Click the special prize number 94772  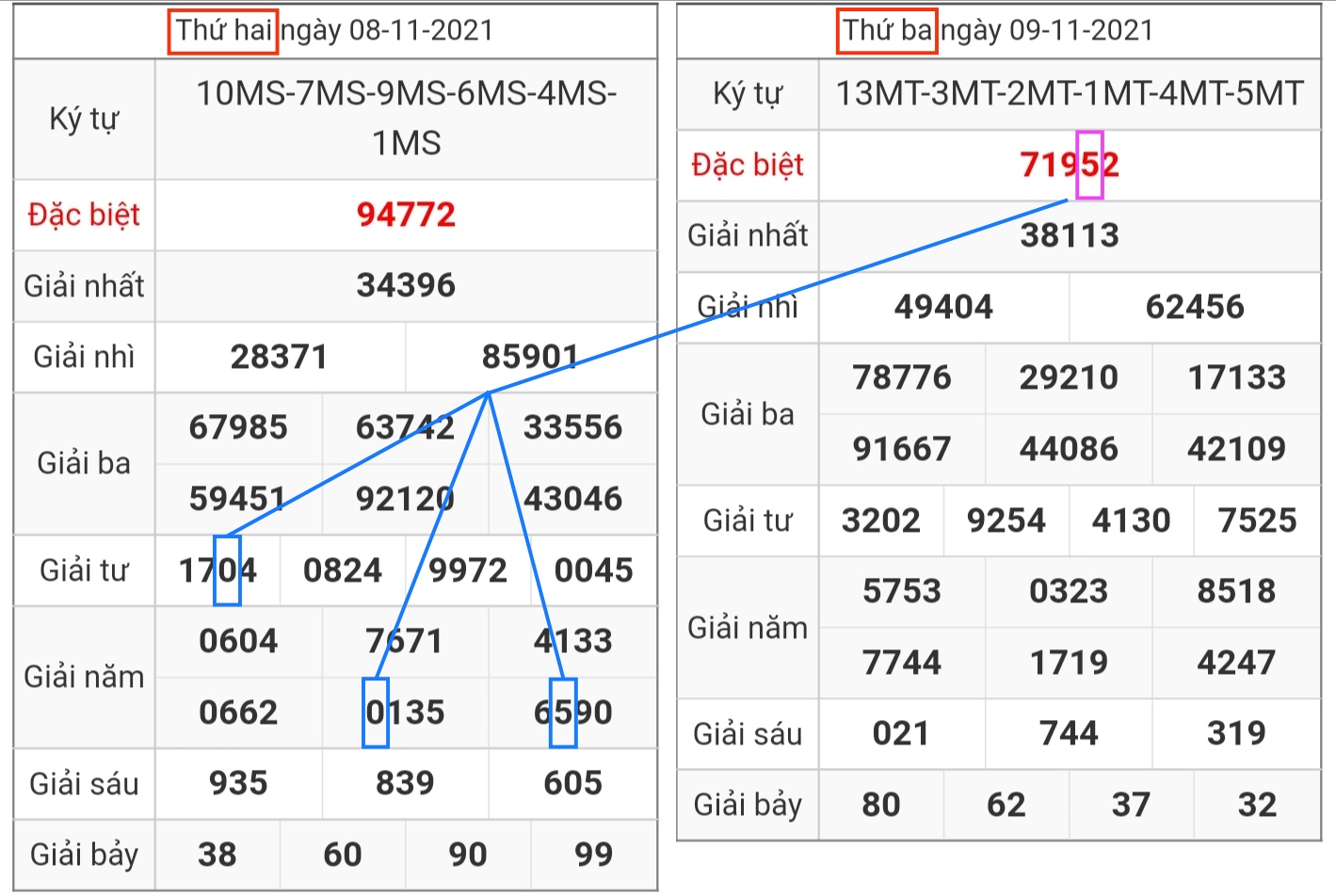click(x=407, y=215)
